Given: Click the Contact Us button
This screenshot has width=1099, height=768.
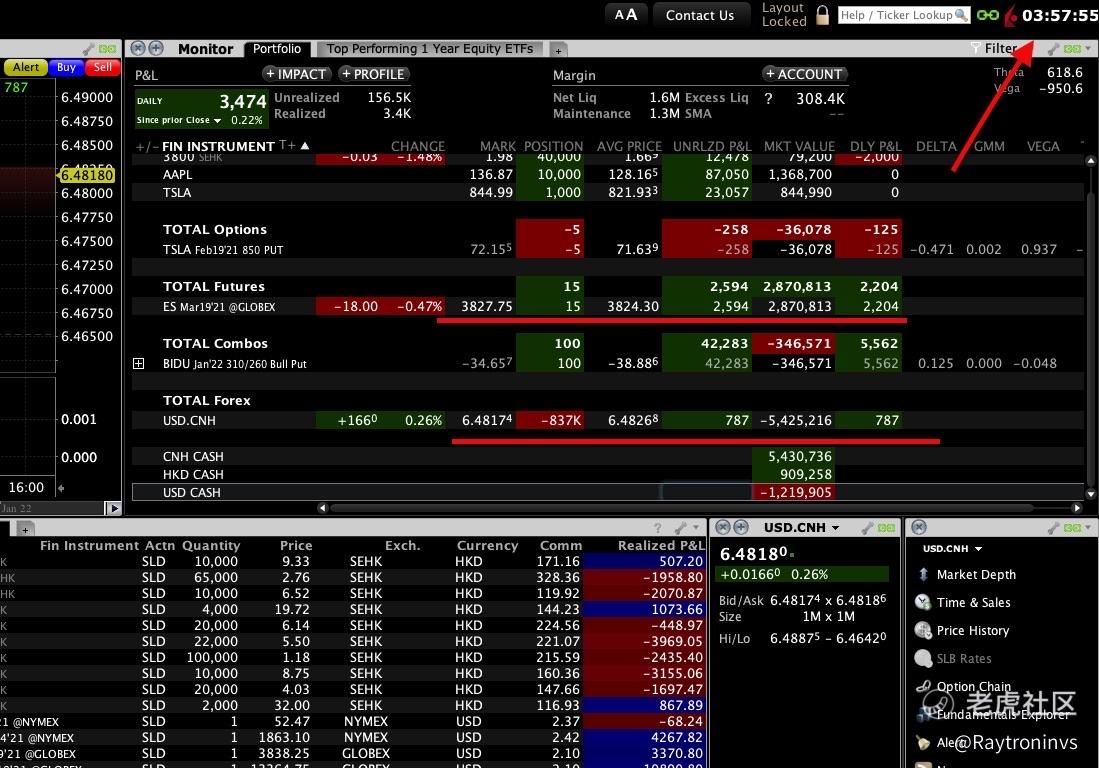Looking at the screenshot, I should [x=699, y=15].
